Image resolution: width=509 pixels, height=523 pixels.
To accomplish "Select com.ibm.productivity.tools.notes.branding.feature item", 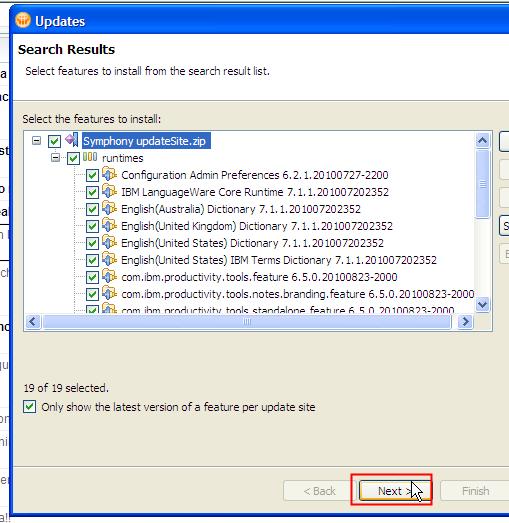I will [x=298, y=294].
